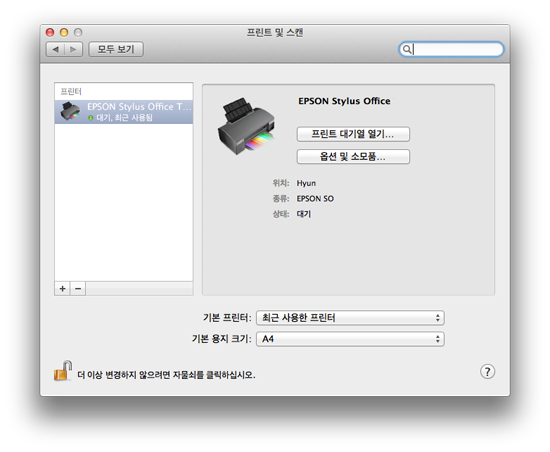Remove printer with minus button
This screenshot has width=550, height=452.
(x=78, y=289)
